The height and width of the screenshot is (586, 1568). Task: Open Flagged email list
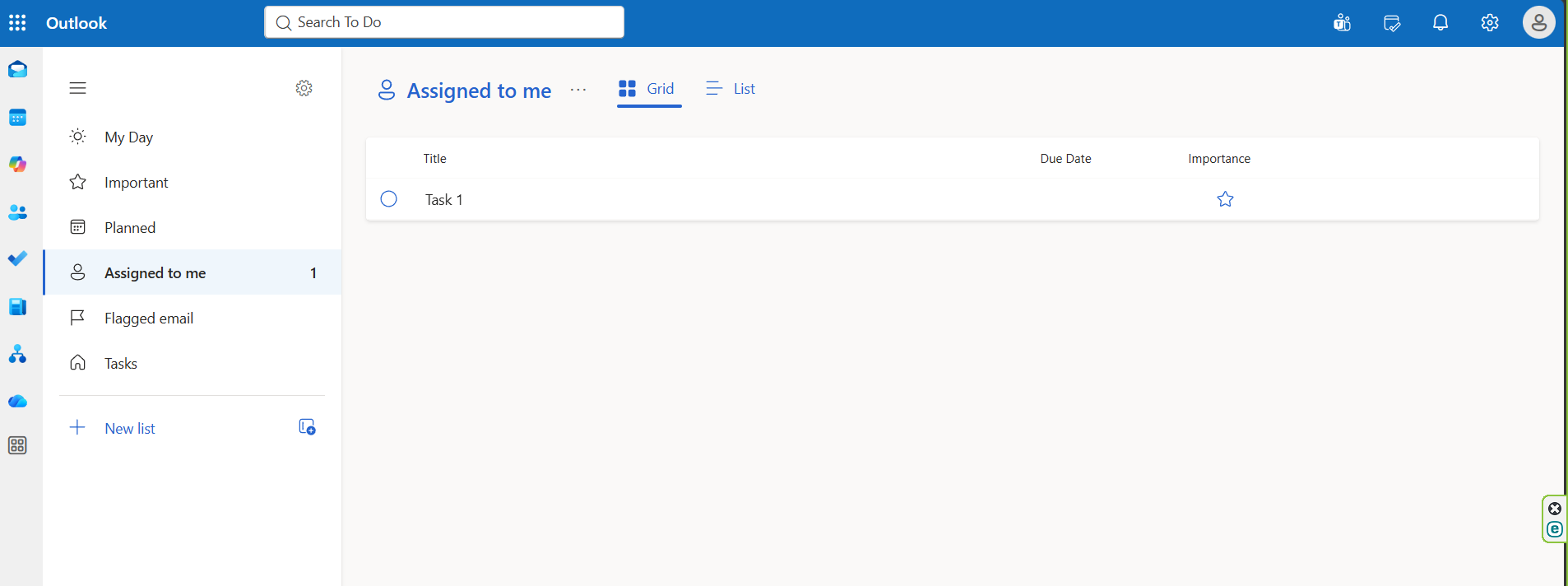pos(193,318)
